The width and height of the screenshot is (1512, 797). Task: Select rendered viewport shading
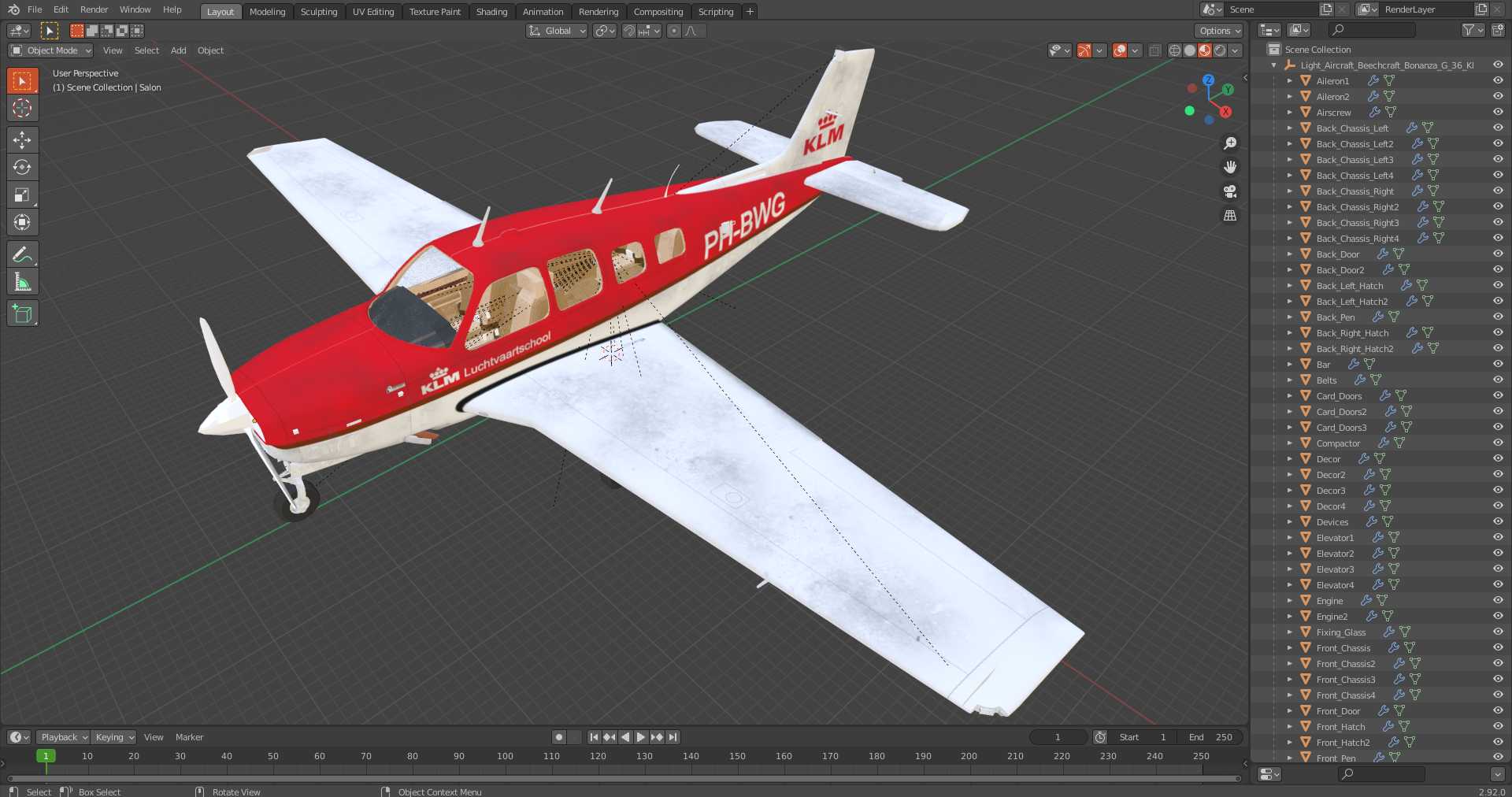(x=1220, y=50)
